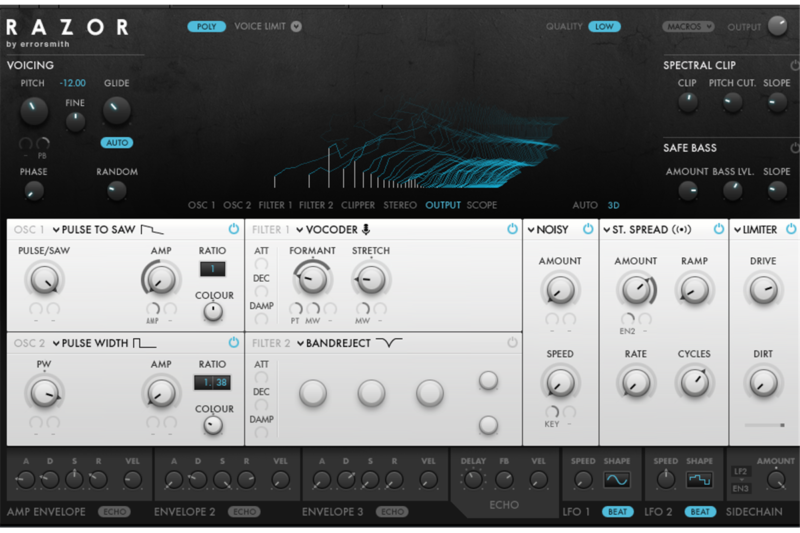Select the CLIPPER display tab
The image size is (800, 533).
358,205
